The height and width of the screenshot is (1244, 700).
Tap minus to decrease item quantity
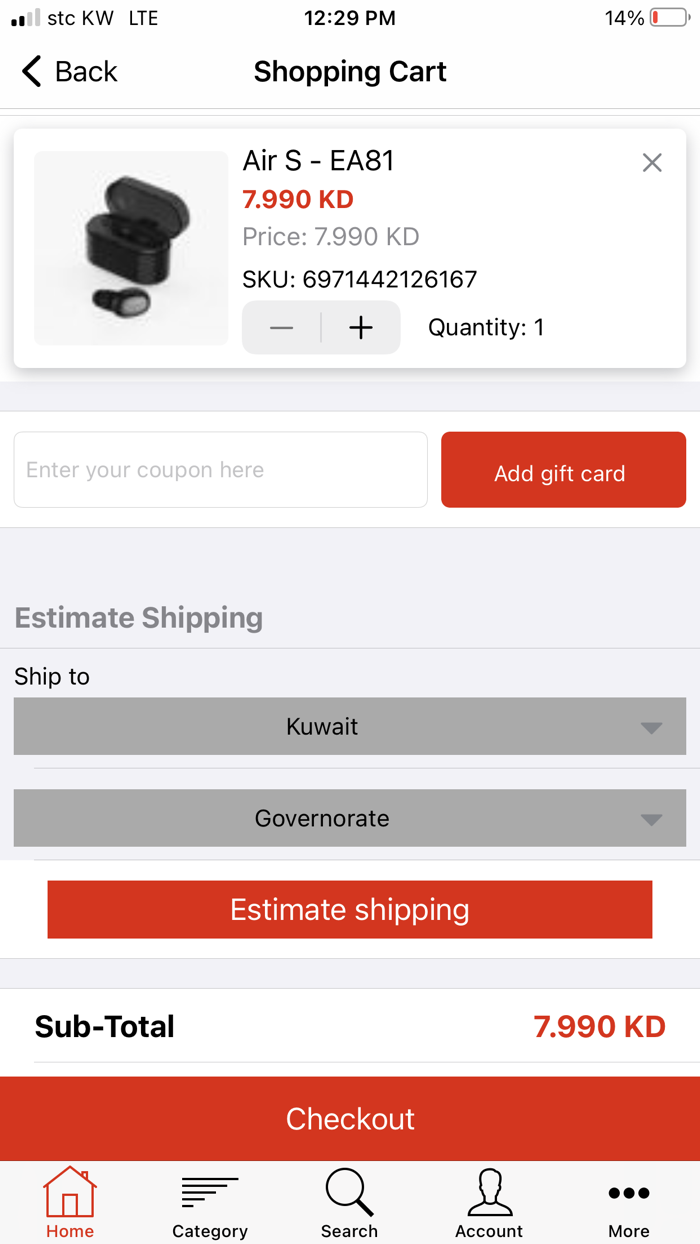pos(281,327)
